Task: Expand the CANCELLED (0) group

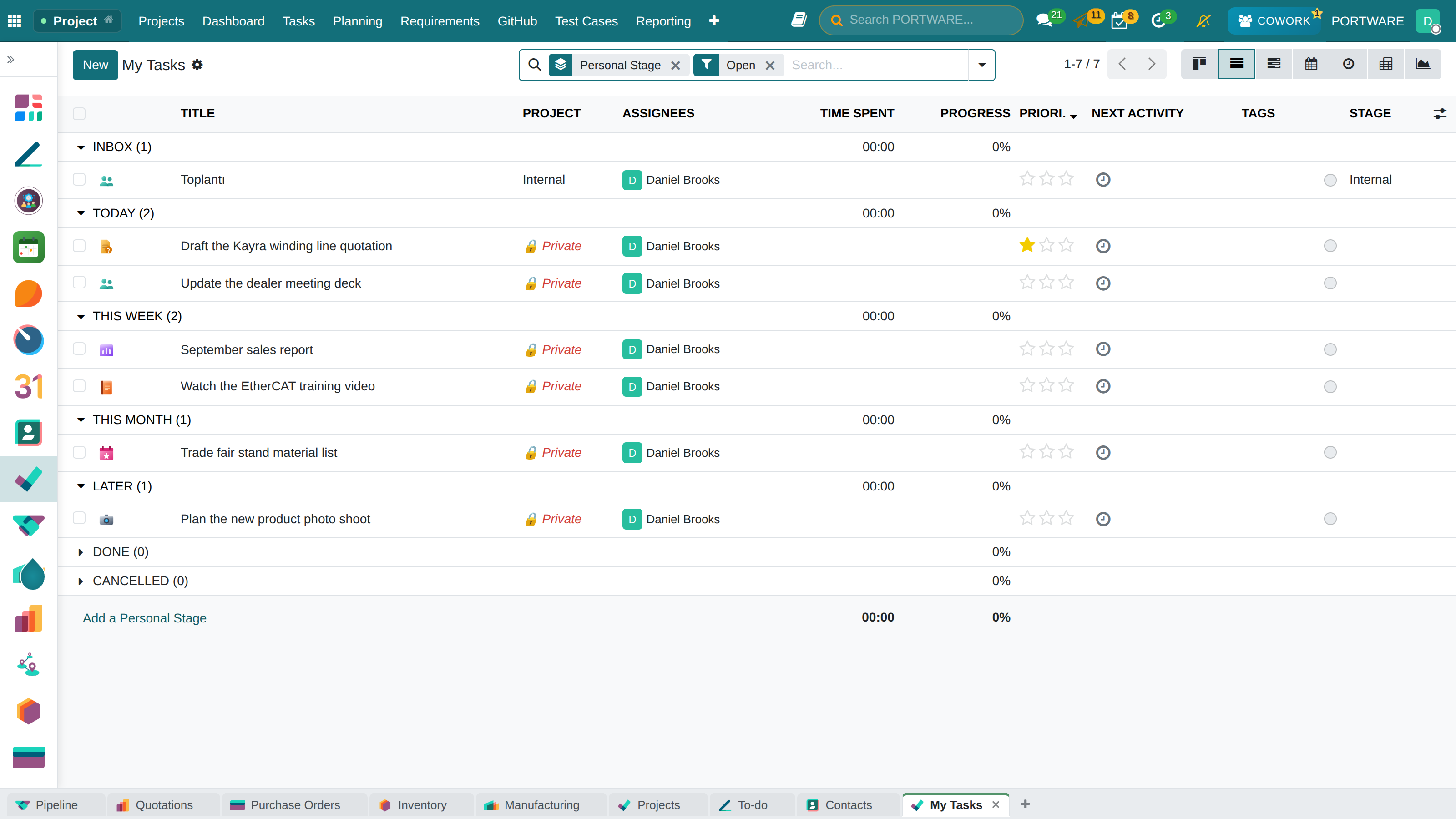Action: point(81,581)
